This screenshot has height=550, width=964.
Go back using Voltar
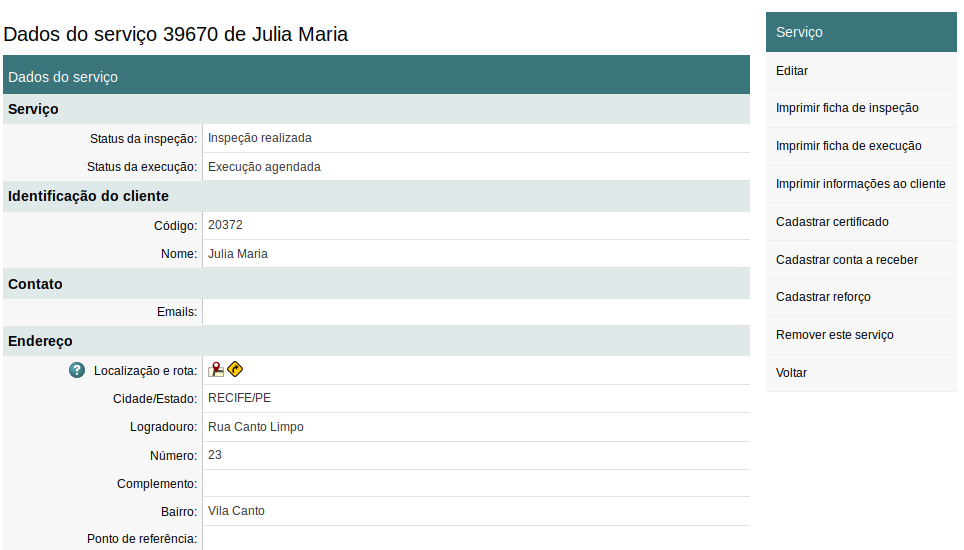[x=791, y=373]
